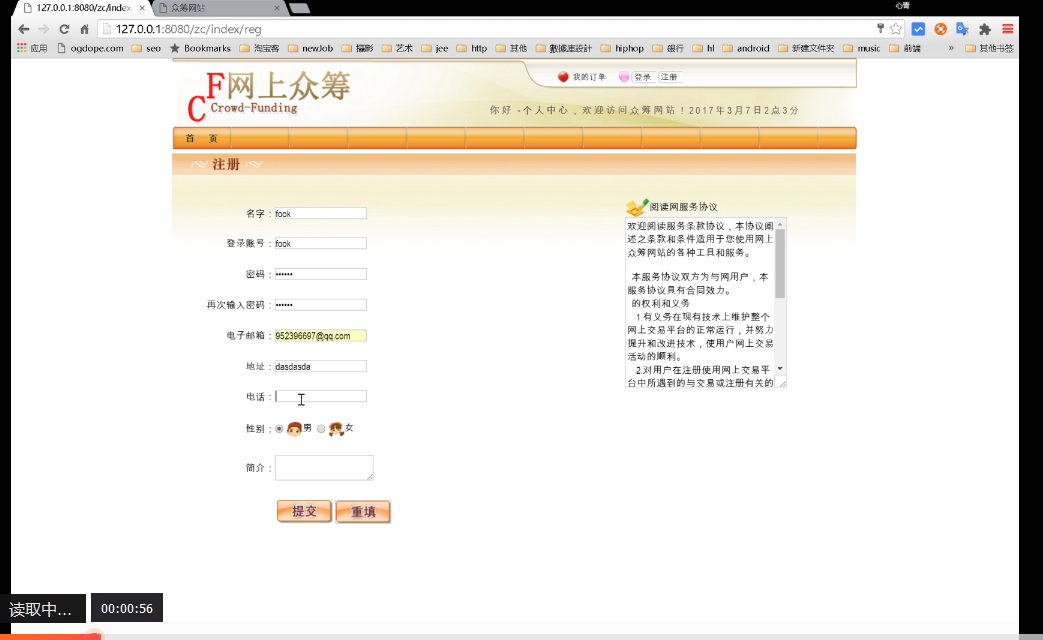
Task: Select the 女 radio button
Action: pyautogui.click(x=321, y=429)
